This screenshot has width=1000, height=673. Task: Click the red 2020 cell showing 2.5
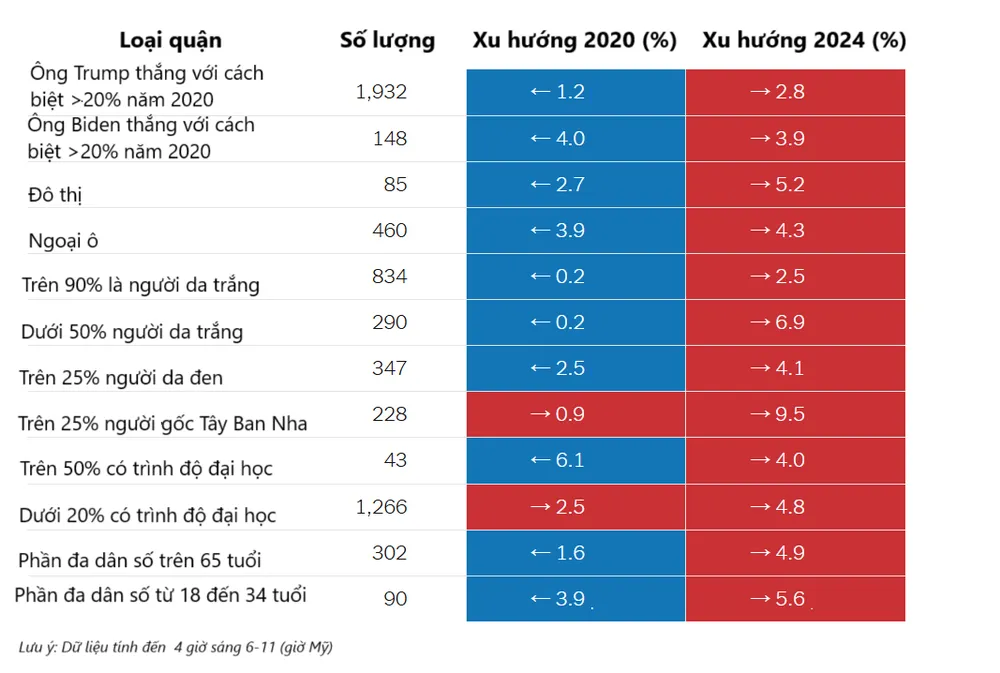coord(575,507)
